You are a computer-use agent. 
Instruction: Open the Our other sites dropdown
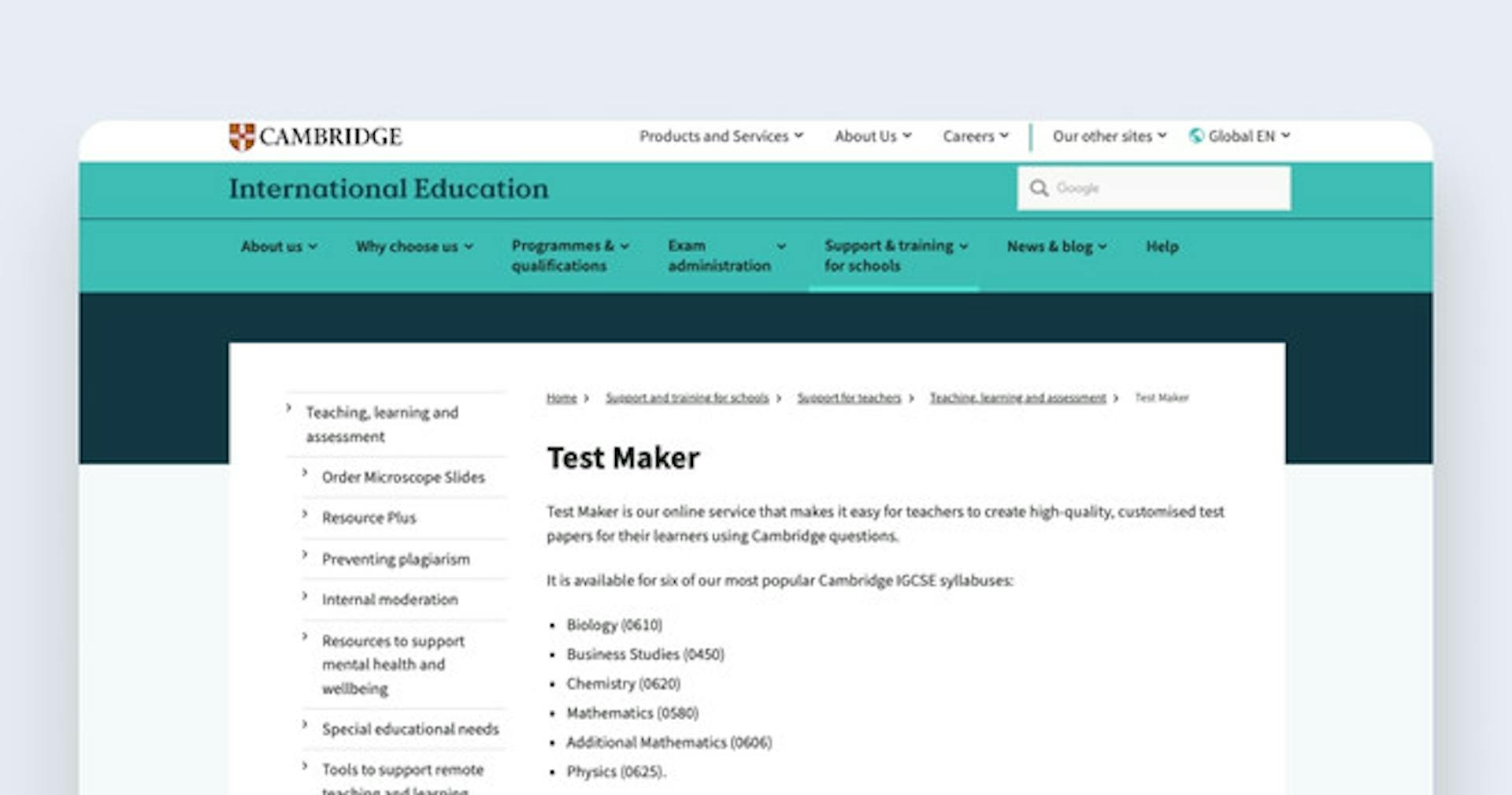point(1110,136)
